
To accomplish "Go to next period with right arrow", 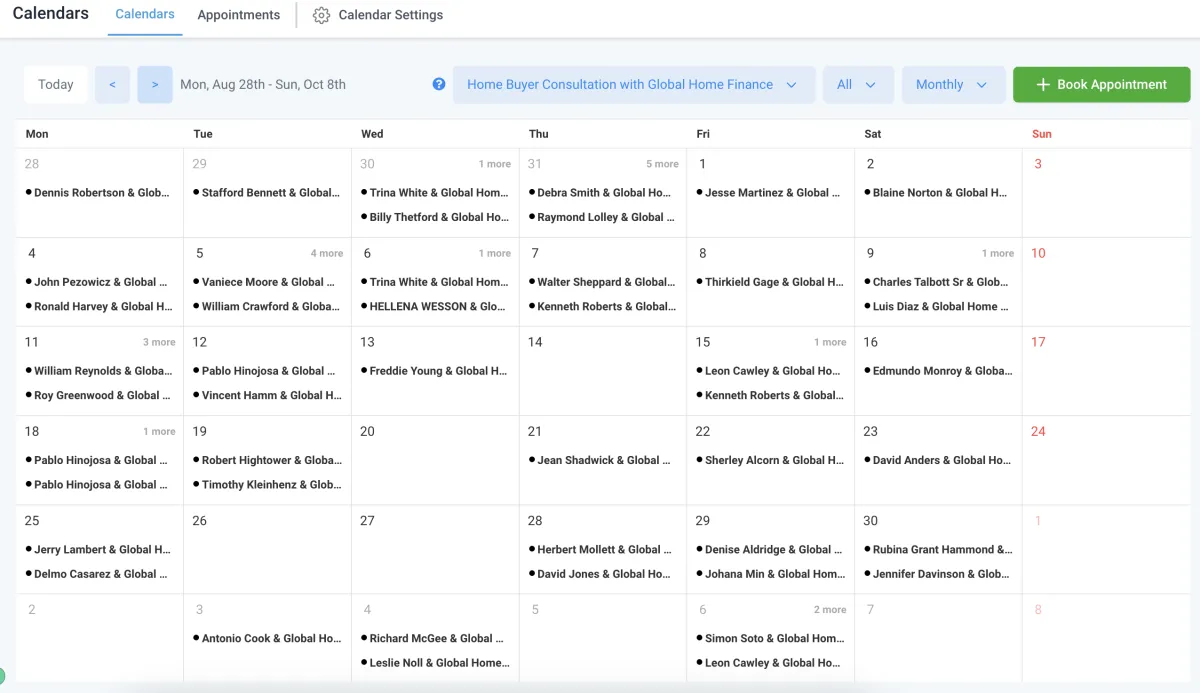I will click(x=155, y=85).
